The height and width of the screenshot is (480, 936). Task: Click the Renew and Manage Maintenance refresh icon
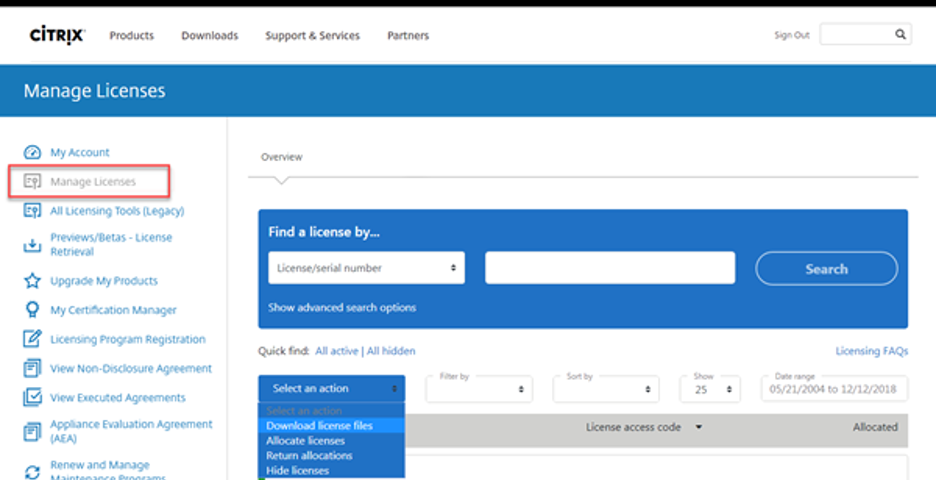32,472
